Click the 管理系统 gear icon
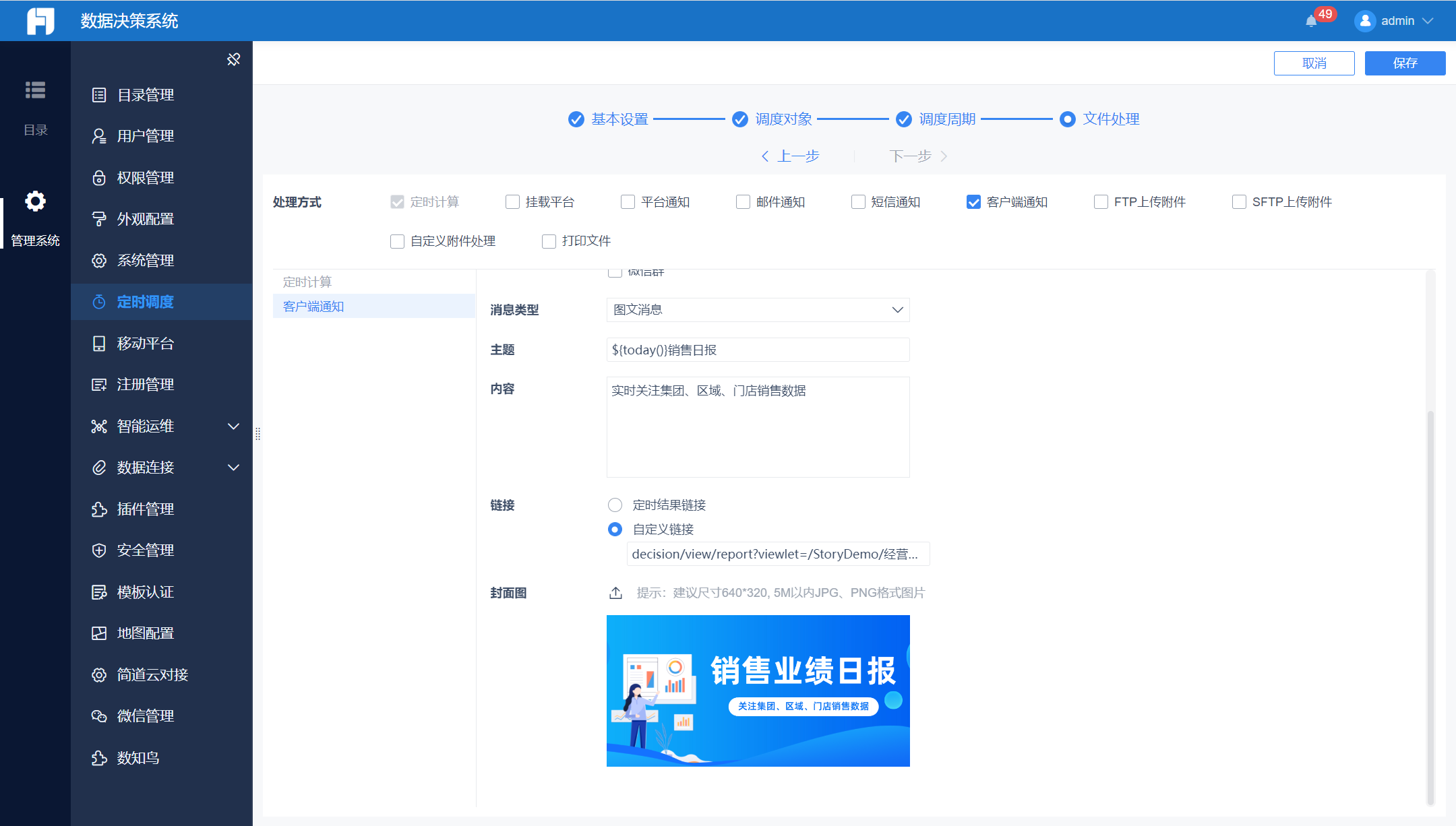This screenshot has width=1456, height=826. point(35,201)
